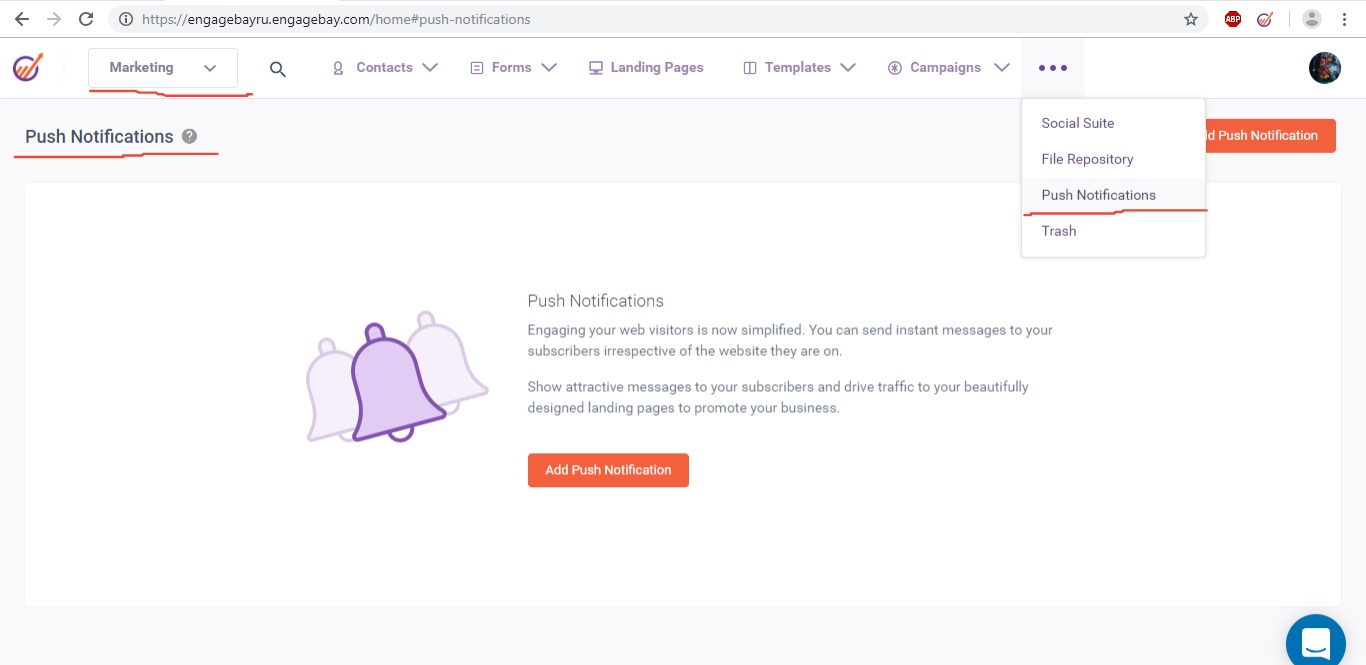Image resolution: width=1366 pixels, height=665 pixels.
Task: Open Trash from the dropdown menu
Action: pyautogui.click(x=1059, y=231)
